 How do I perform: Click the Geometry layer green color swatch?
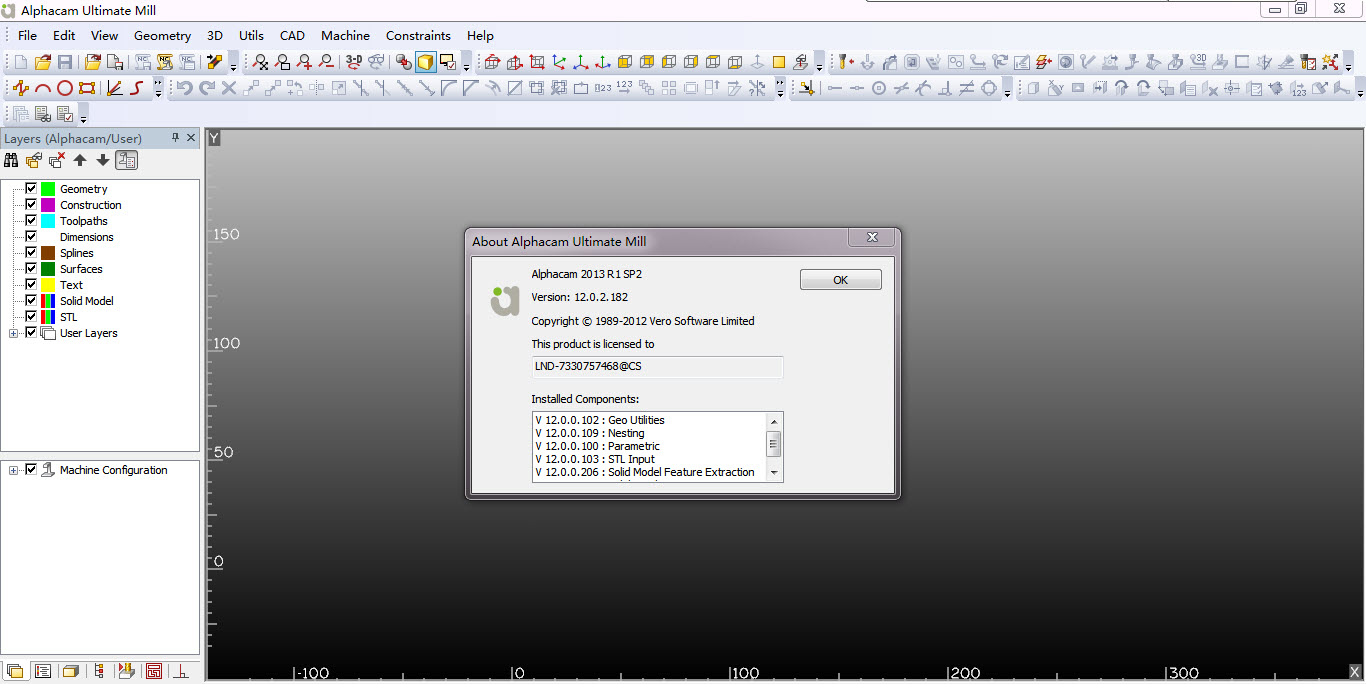click(x=48, y=188)
